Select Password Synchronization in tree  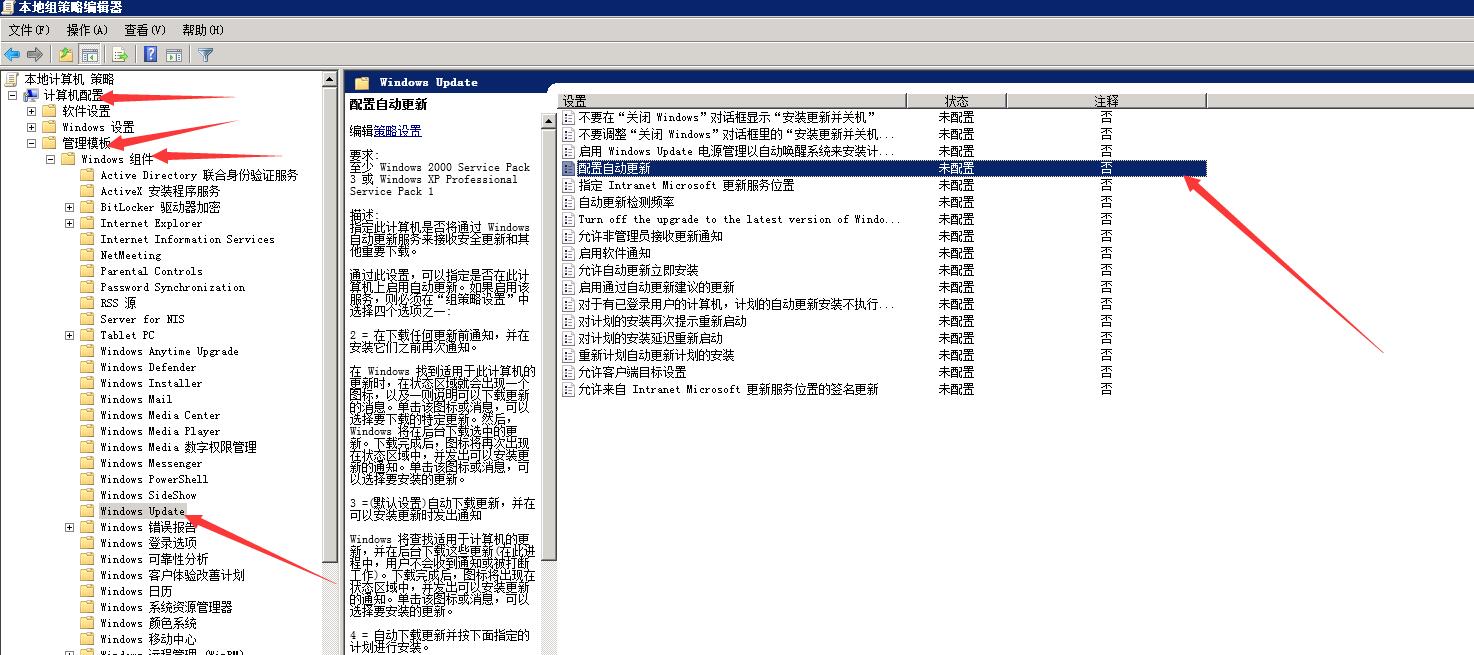(x=172, y=287)
